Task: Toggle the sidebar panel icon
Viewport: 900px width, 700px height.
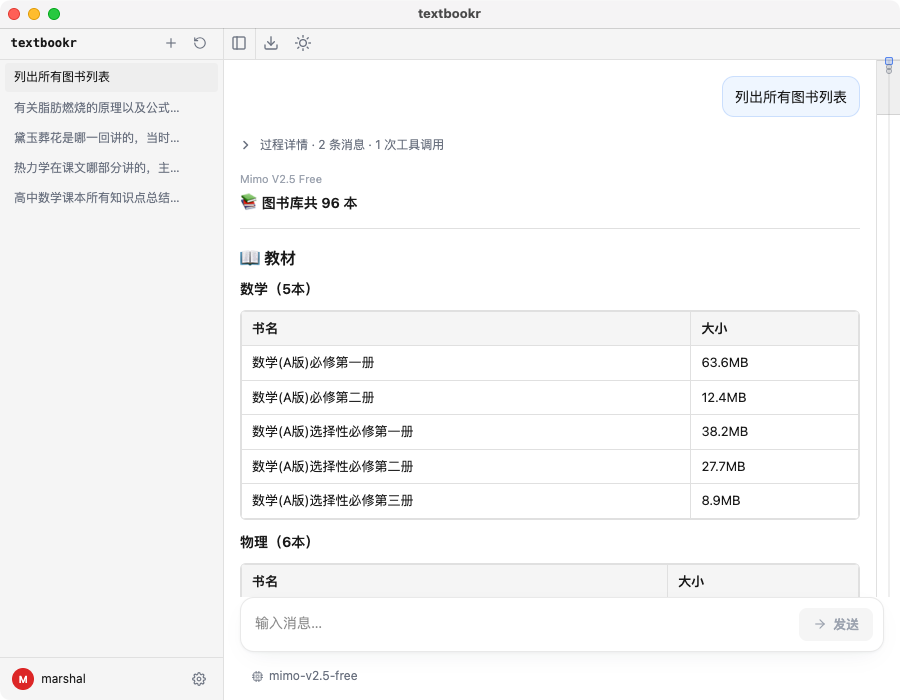Action: point(239,43)
